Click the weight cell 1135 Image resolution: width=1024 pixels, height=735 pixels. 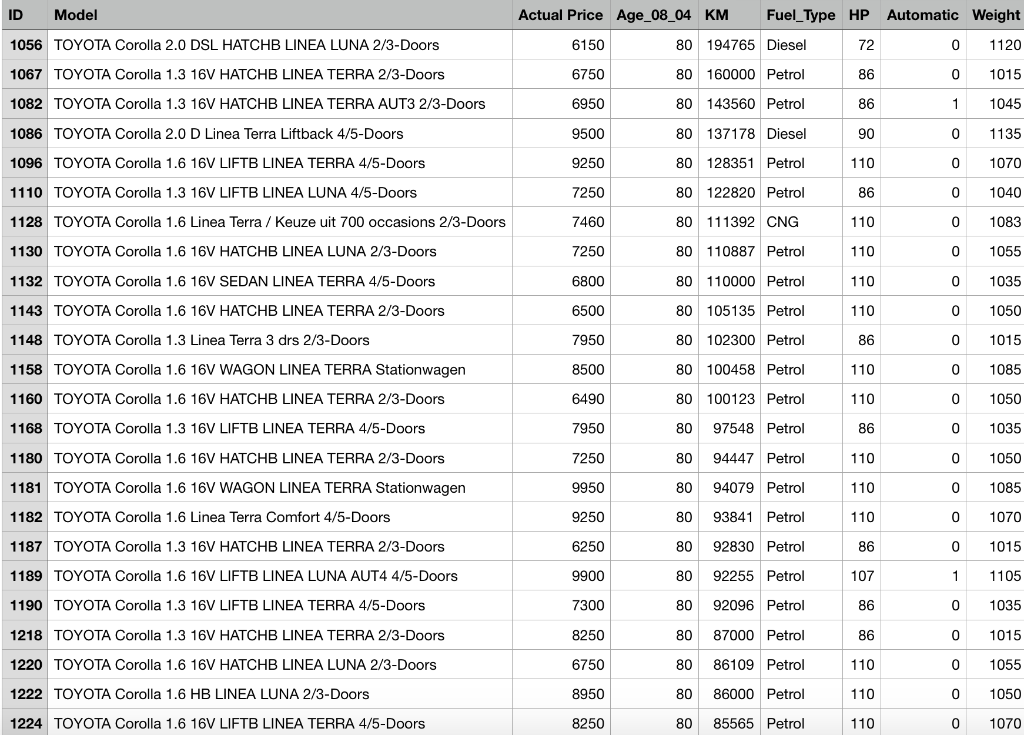point(995,134)
